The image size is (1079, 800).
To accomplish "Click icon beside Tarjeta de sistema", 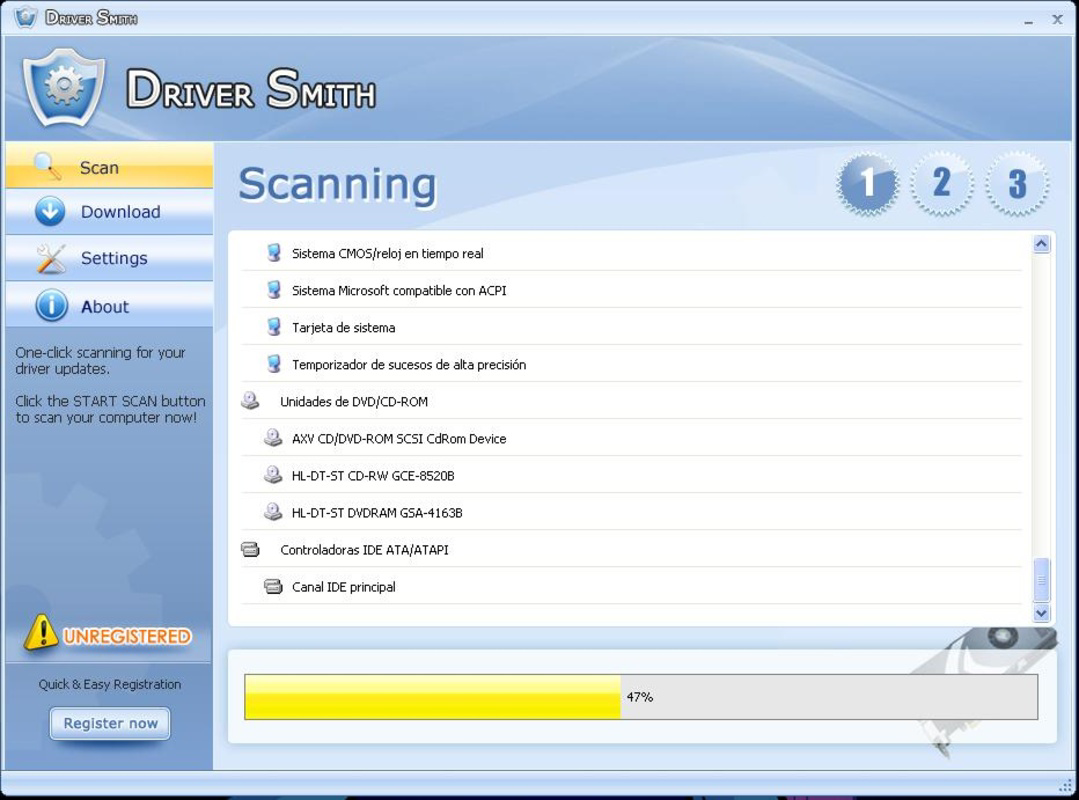I will 274,327.
